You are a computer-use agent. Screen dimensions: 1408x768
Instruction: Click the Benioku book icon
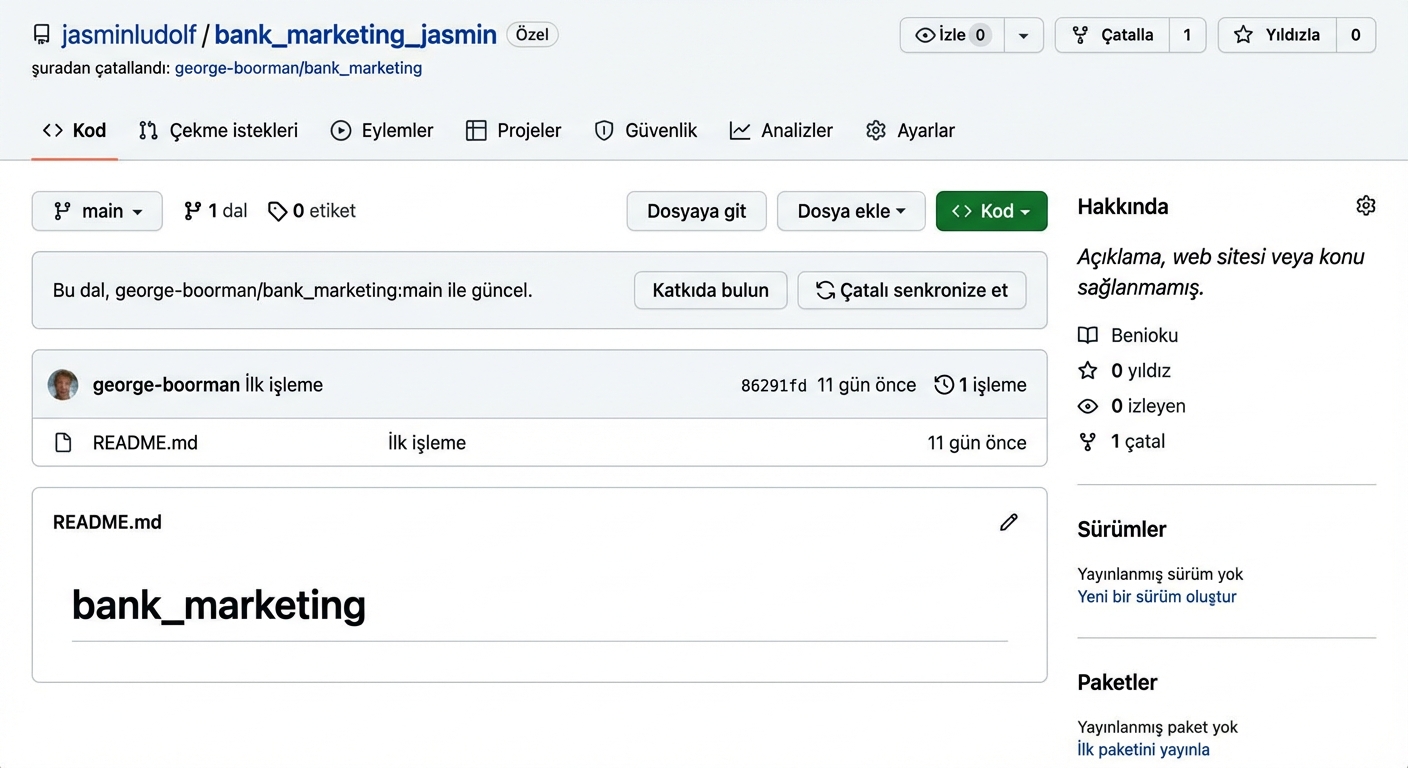click(x=1088, y=335)
